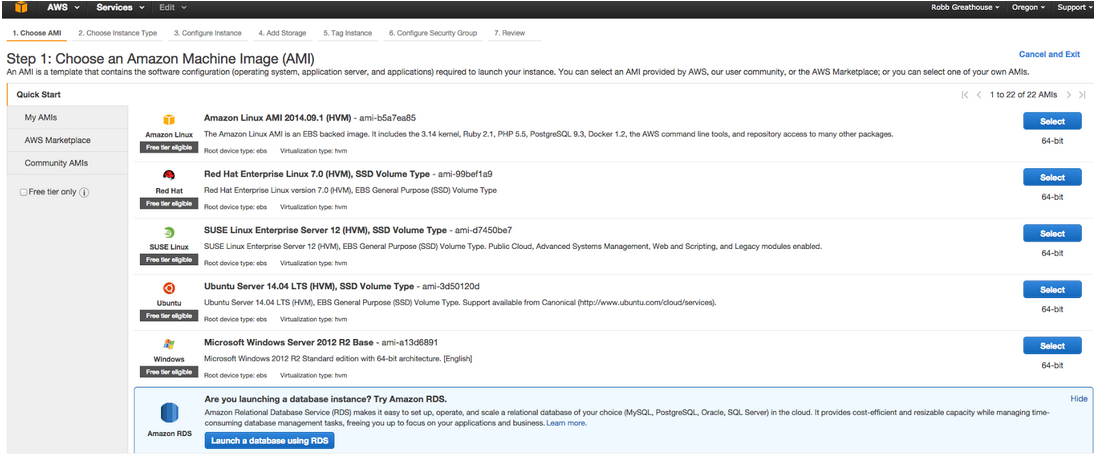
Task: Open the Services dropdown menu
Action: [120, 7]
